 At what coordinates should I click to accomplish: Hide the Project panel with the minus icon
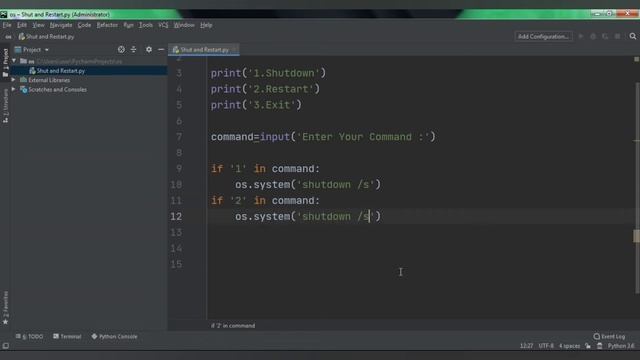[x=161, y=49]
